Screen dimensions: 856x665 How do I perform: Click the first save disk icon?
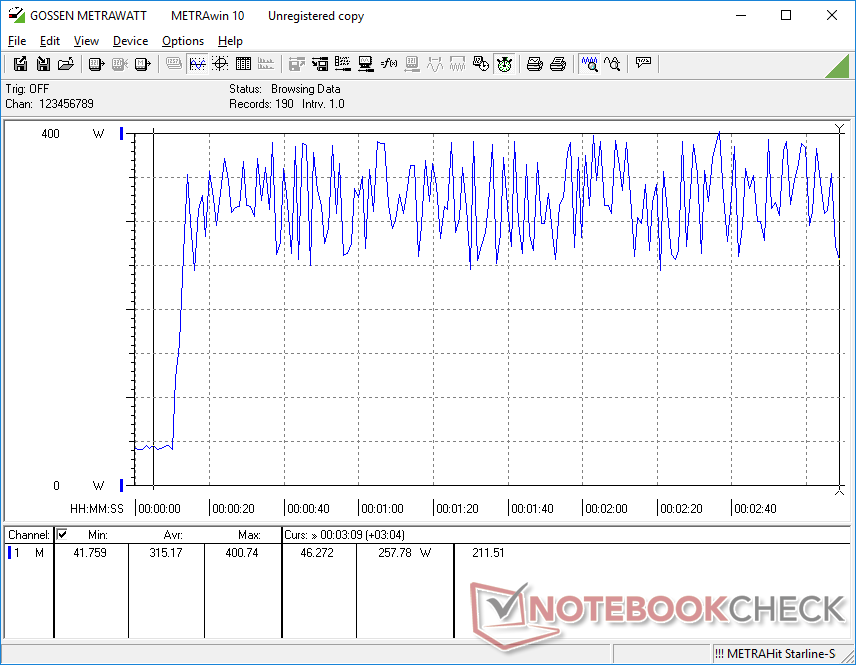pyautogui.click(x=20, y=64)
